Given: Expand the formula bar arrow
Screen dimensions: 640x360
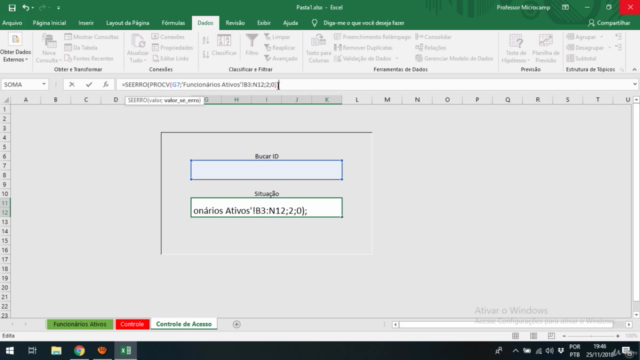Looking at the screenshot, I should pos(635,84).
